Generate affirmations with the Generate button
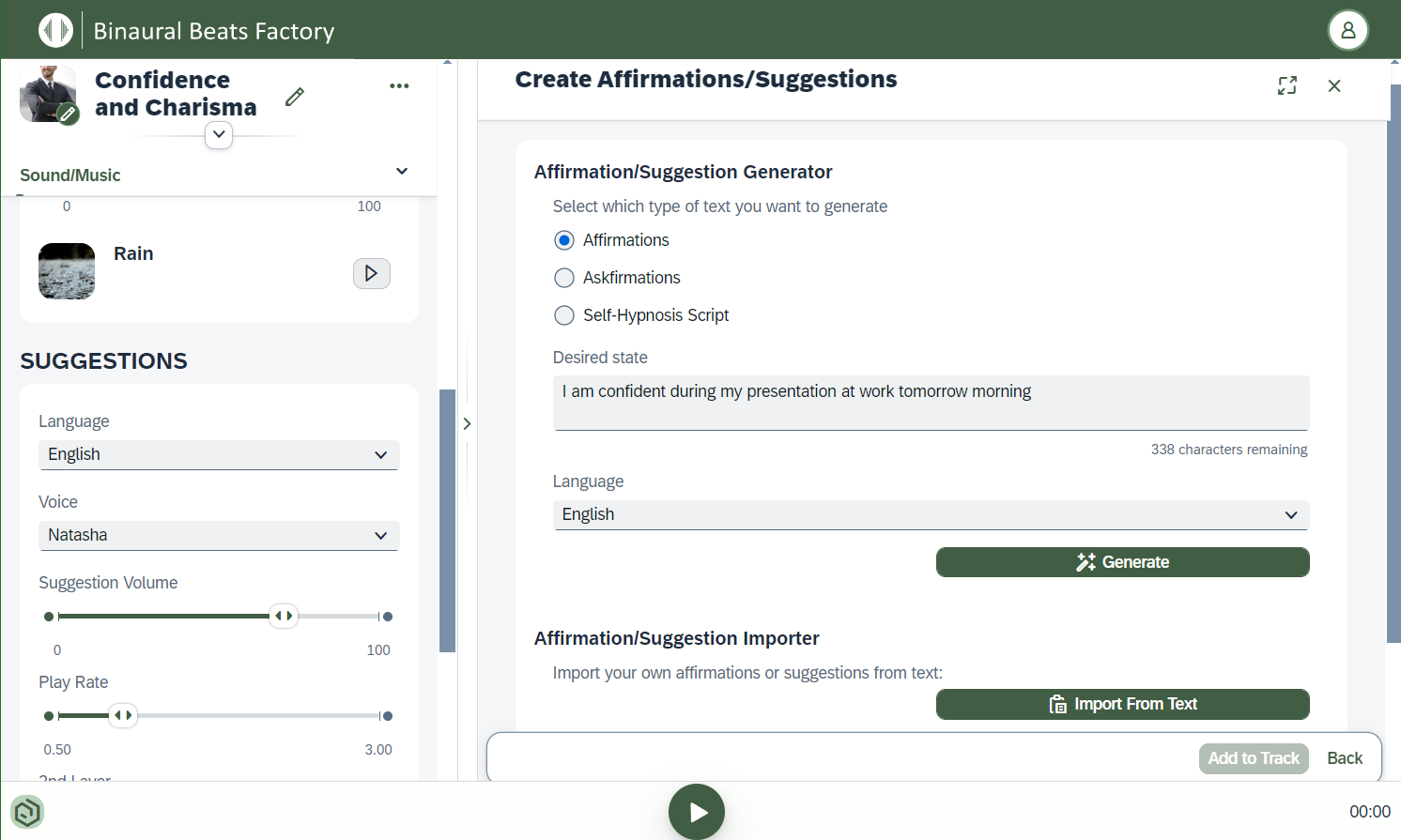 point(1122,561)
